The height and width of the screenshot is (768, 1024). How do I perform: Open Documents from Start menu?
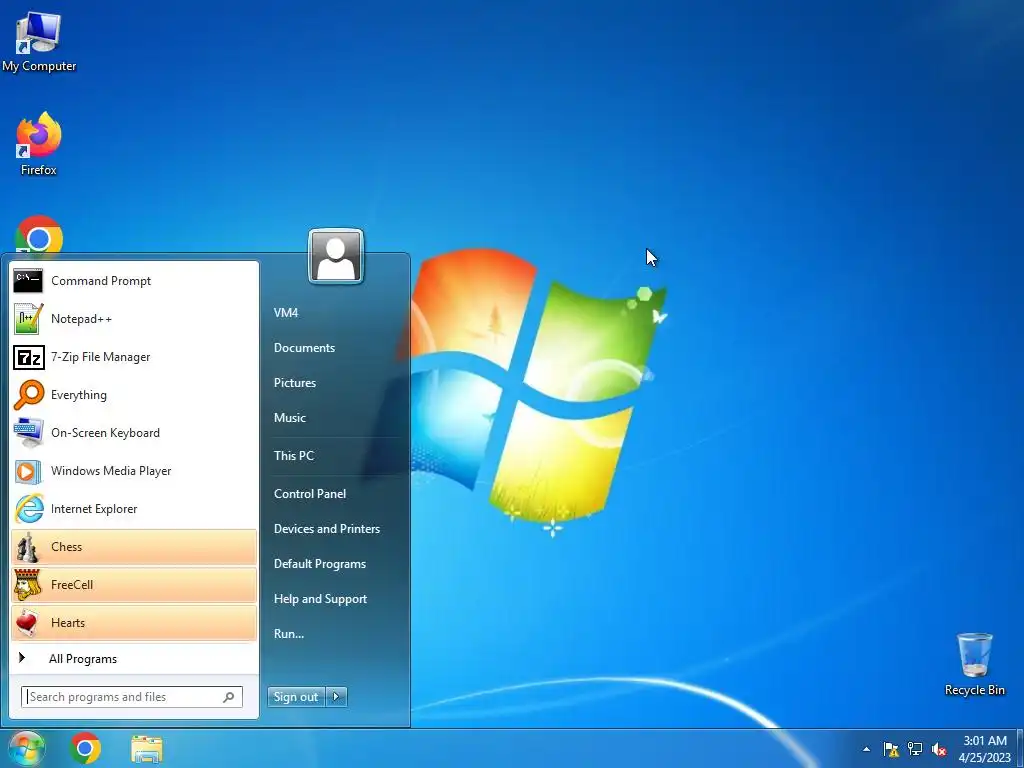[304, 348]
